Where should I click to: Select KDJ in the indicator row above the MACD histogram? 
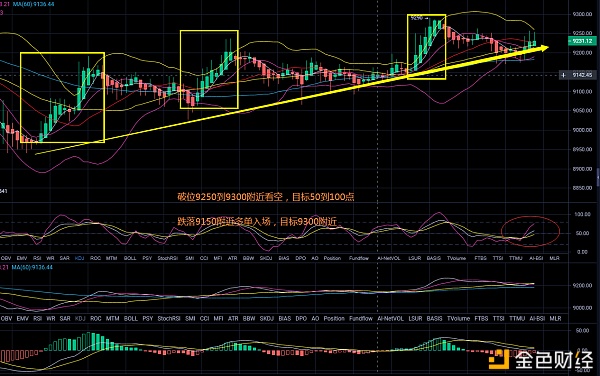tap(80, 318)
